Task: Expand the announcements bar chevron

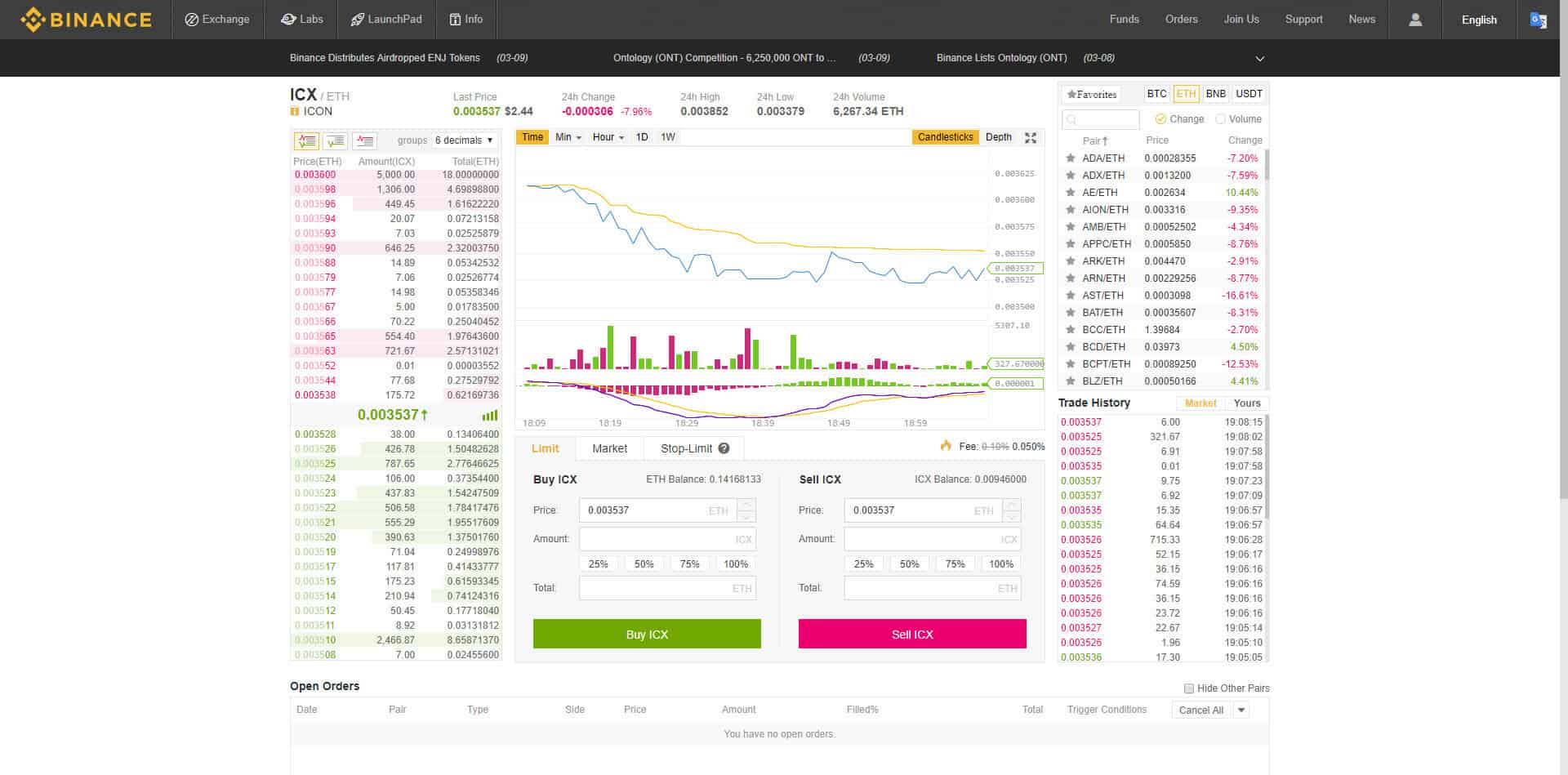Action: pyautogui.click(x=1259, y=59)
